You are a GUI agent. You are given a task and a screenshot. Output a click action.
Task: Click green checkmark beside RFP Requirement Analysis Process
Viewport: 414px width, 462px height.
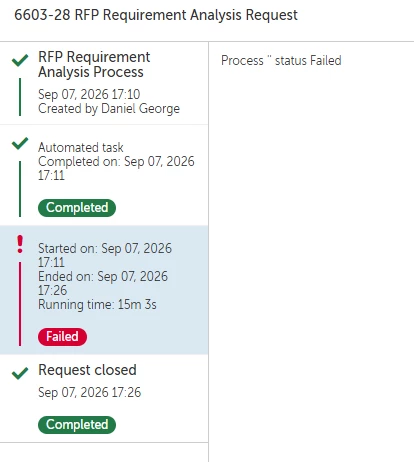coord(20,60)
